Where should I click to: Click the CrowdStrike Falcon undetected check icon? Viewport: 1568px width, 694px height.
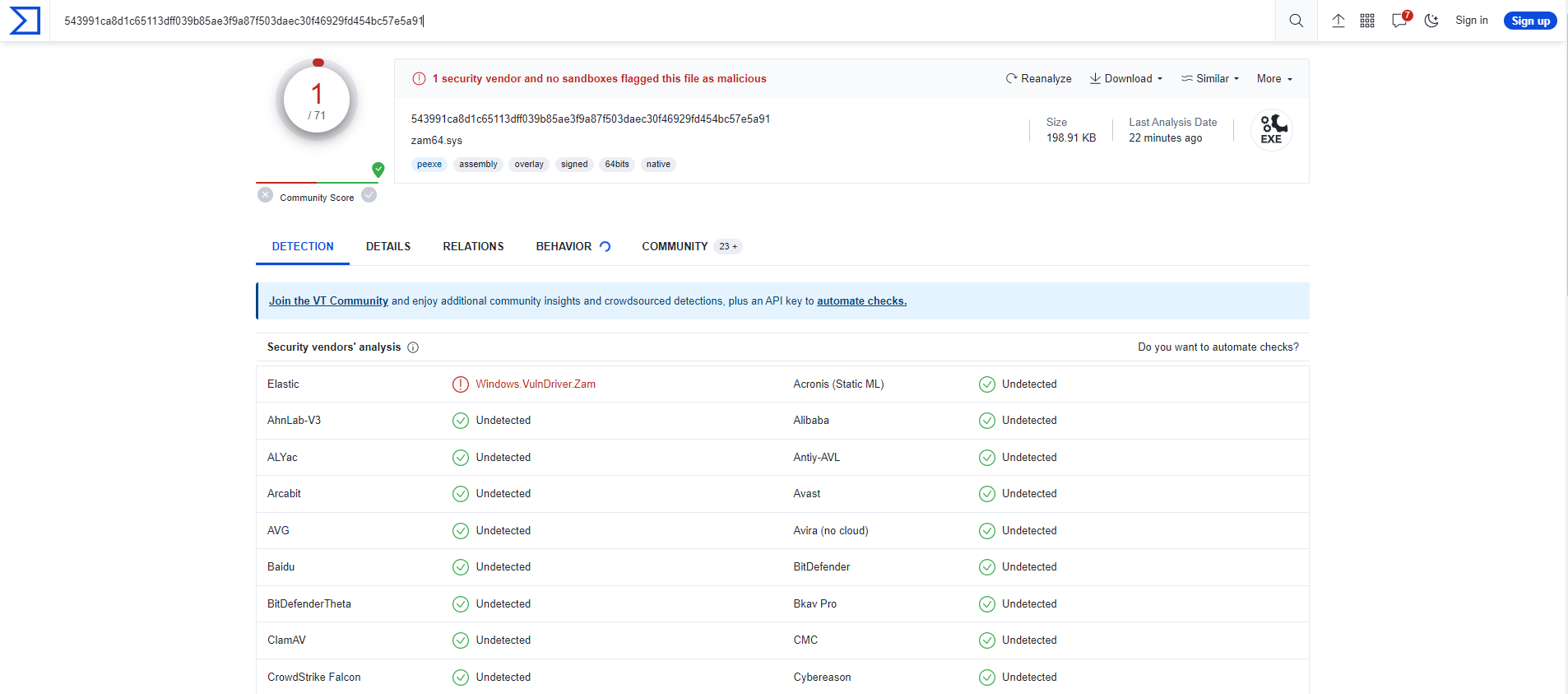pyautogui.click(x=461, y=678)
